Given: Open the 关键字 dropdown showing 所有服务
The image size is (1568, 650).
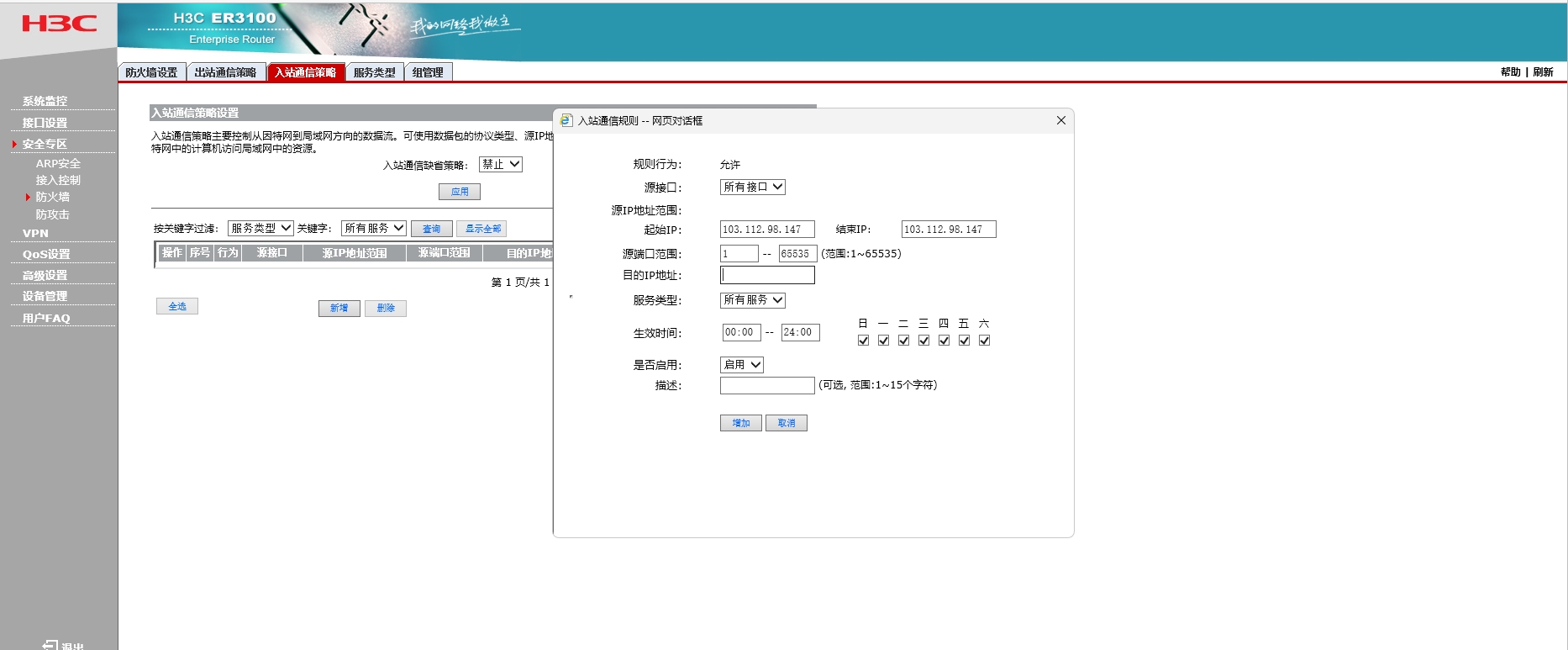Looking at the screenshot, I should (374, 228).
